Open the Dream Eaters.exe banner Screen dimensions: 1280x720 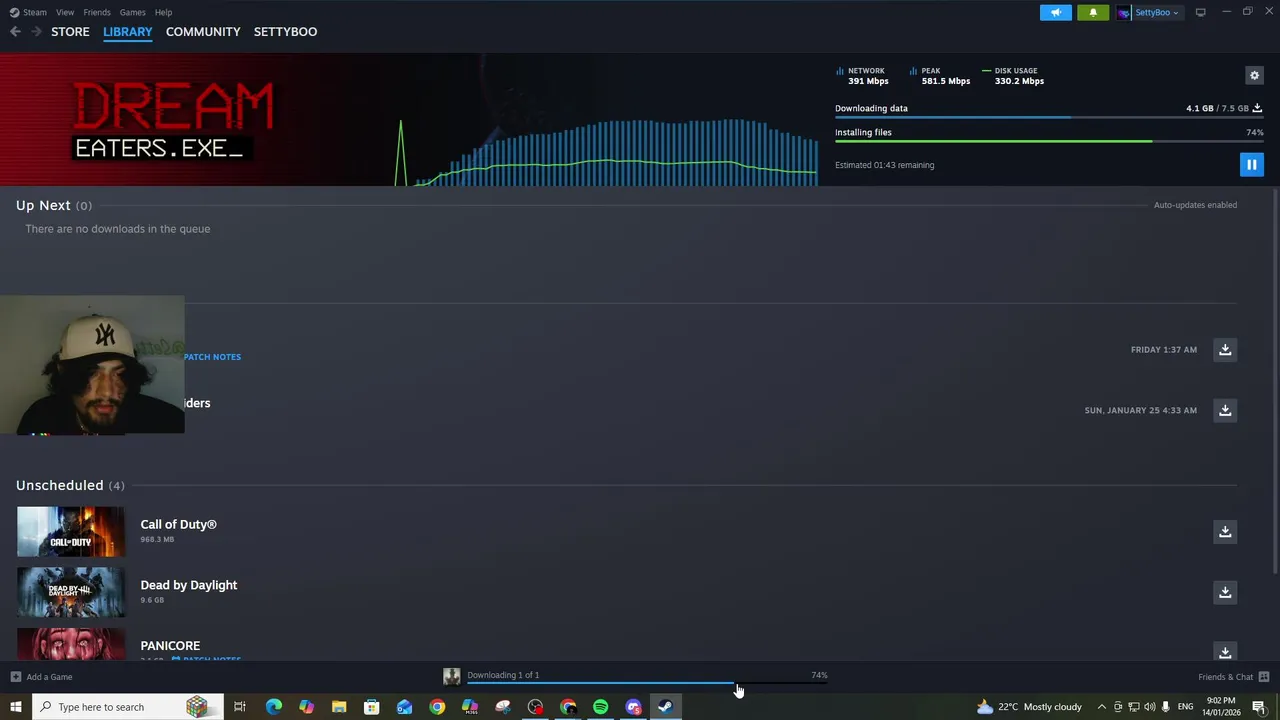tap(173, 120)
